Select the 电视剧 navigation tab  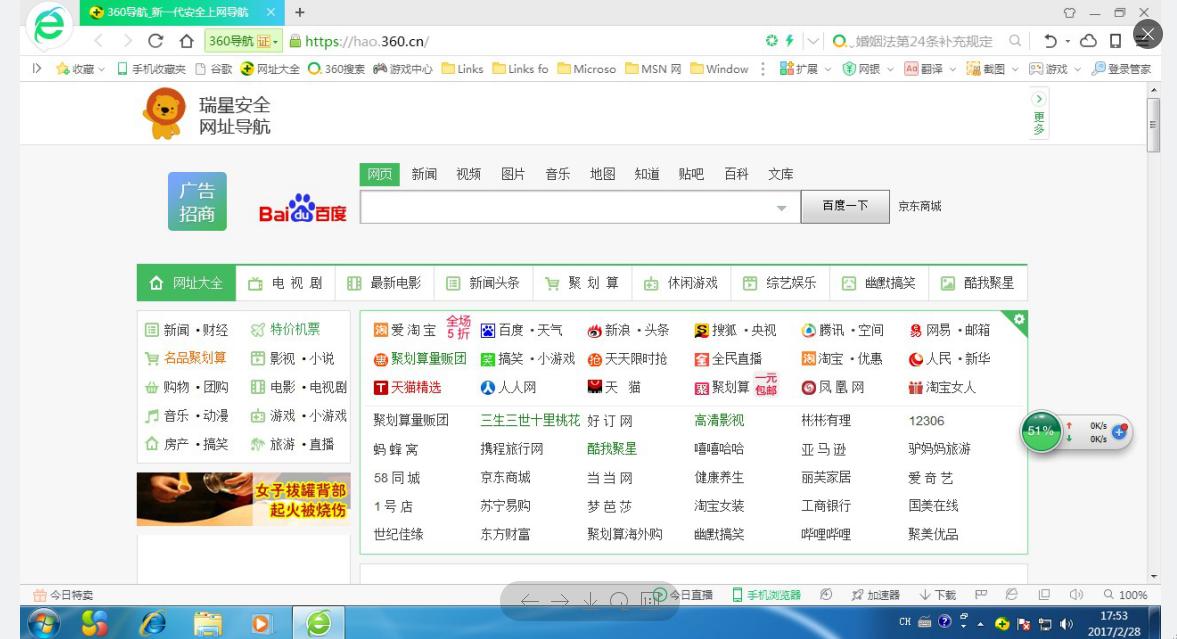tap(295, 282)
